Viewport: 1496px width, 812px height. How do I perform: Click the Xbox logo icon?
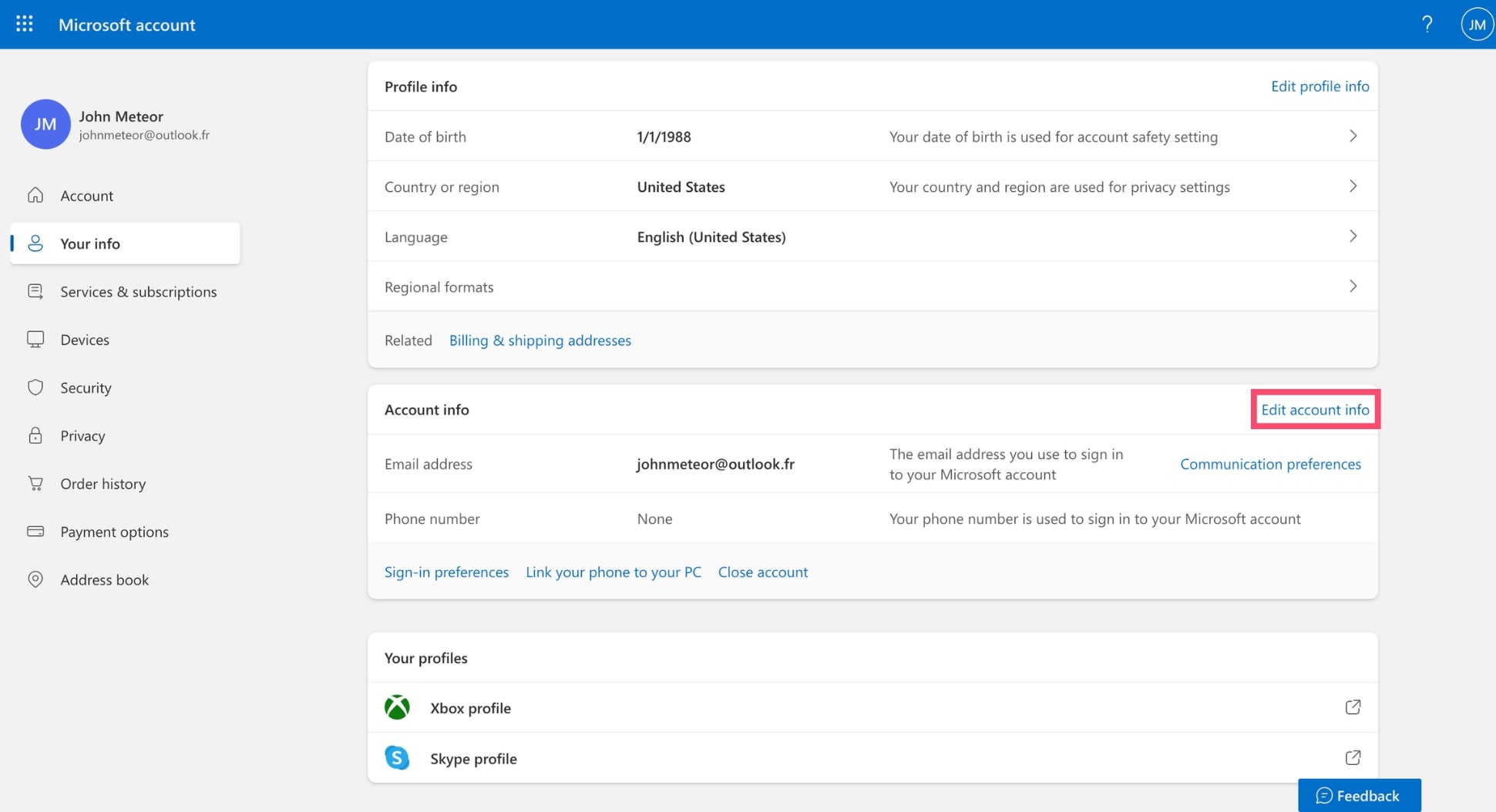pos(397,707)
